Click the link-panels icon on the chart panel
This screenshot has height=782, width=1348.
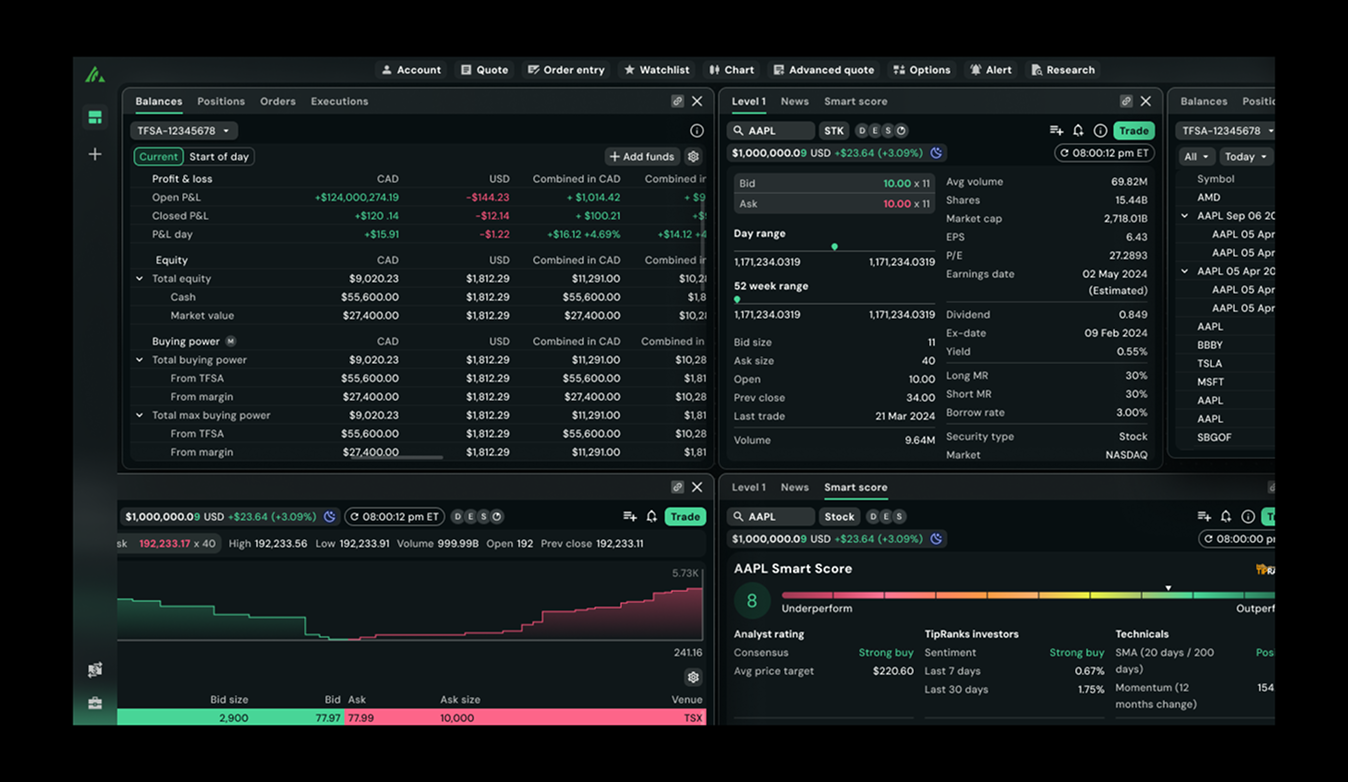tap(678, 487)
